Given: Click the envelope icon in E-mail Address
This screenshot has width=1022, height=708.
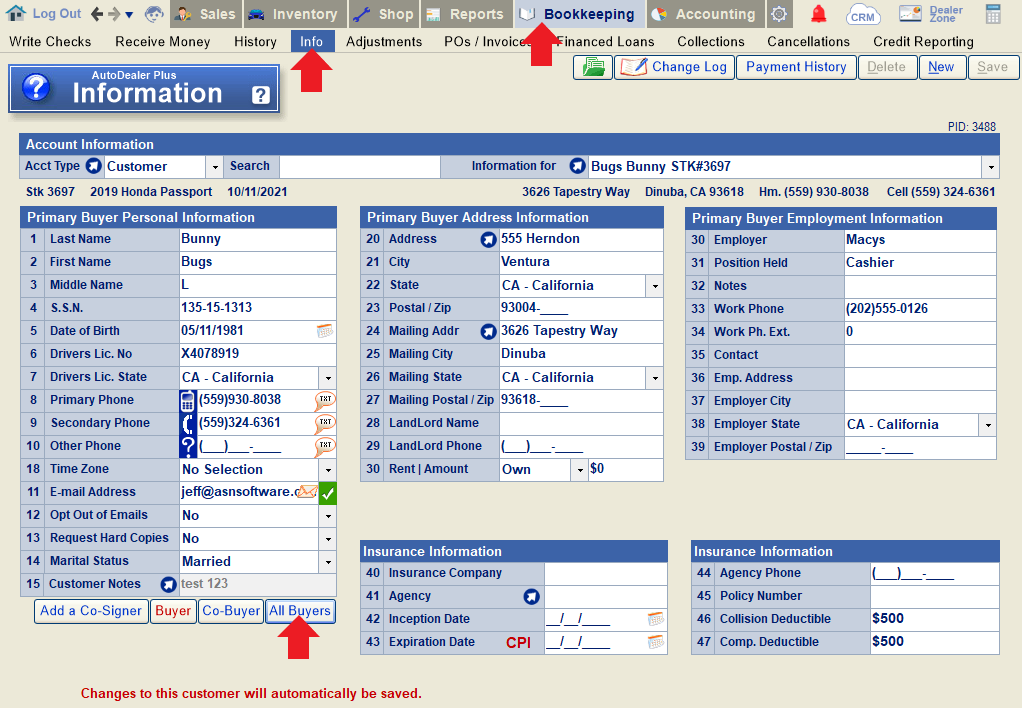Looking at the screenshot, I should (308, 492).
